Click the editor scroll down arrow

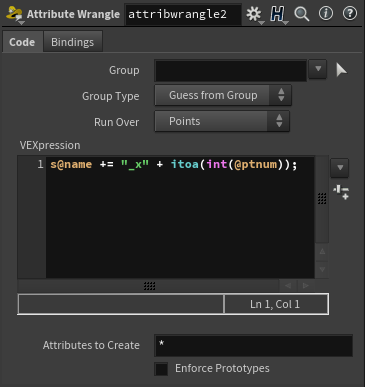click(322, 269)
